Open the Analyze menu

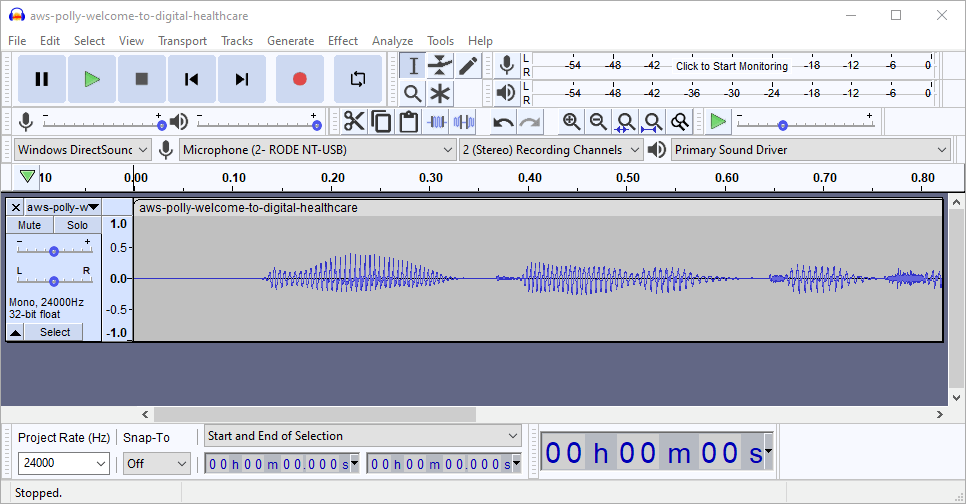click(392, 41)
